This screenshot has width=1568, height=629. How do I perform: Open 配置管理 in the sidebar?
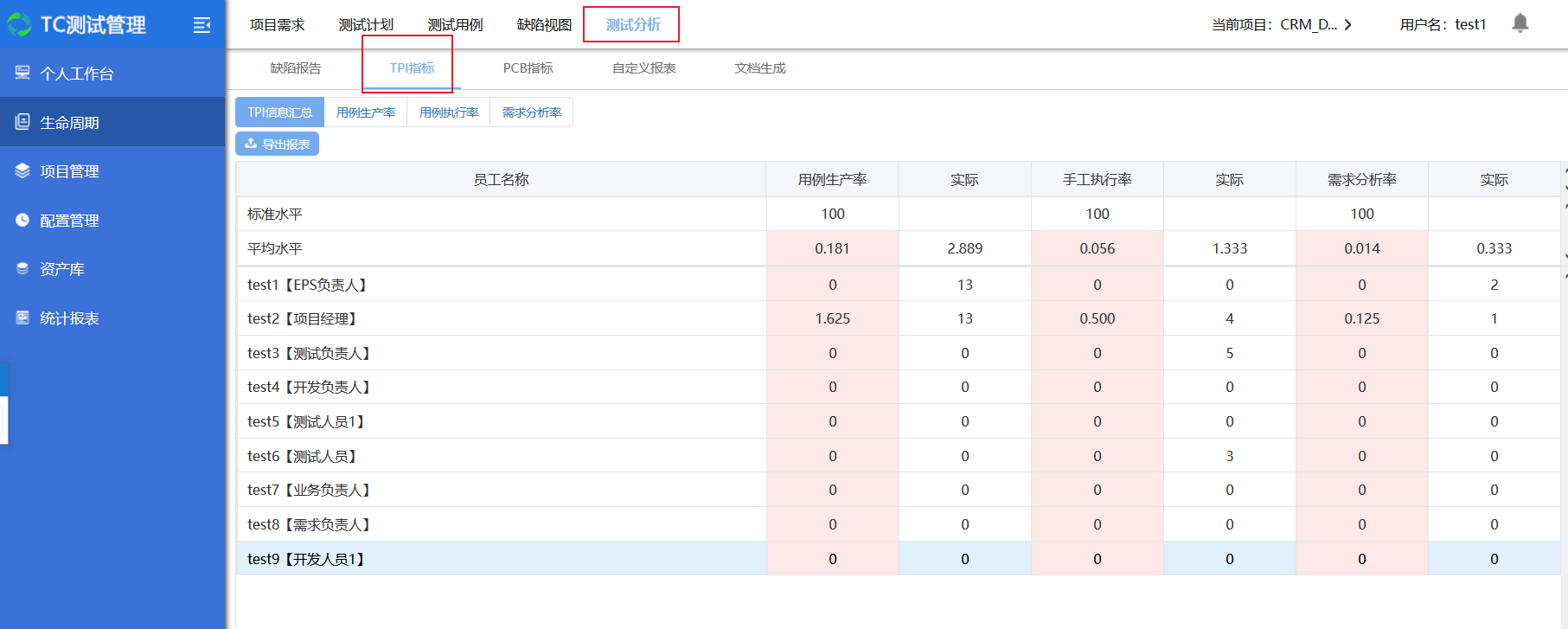69,221
